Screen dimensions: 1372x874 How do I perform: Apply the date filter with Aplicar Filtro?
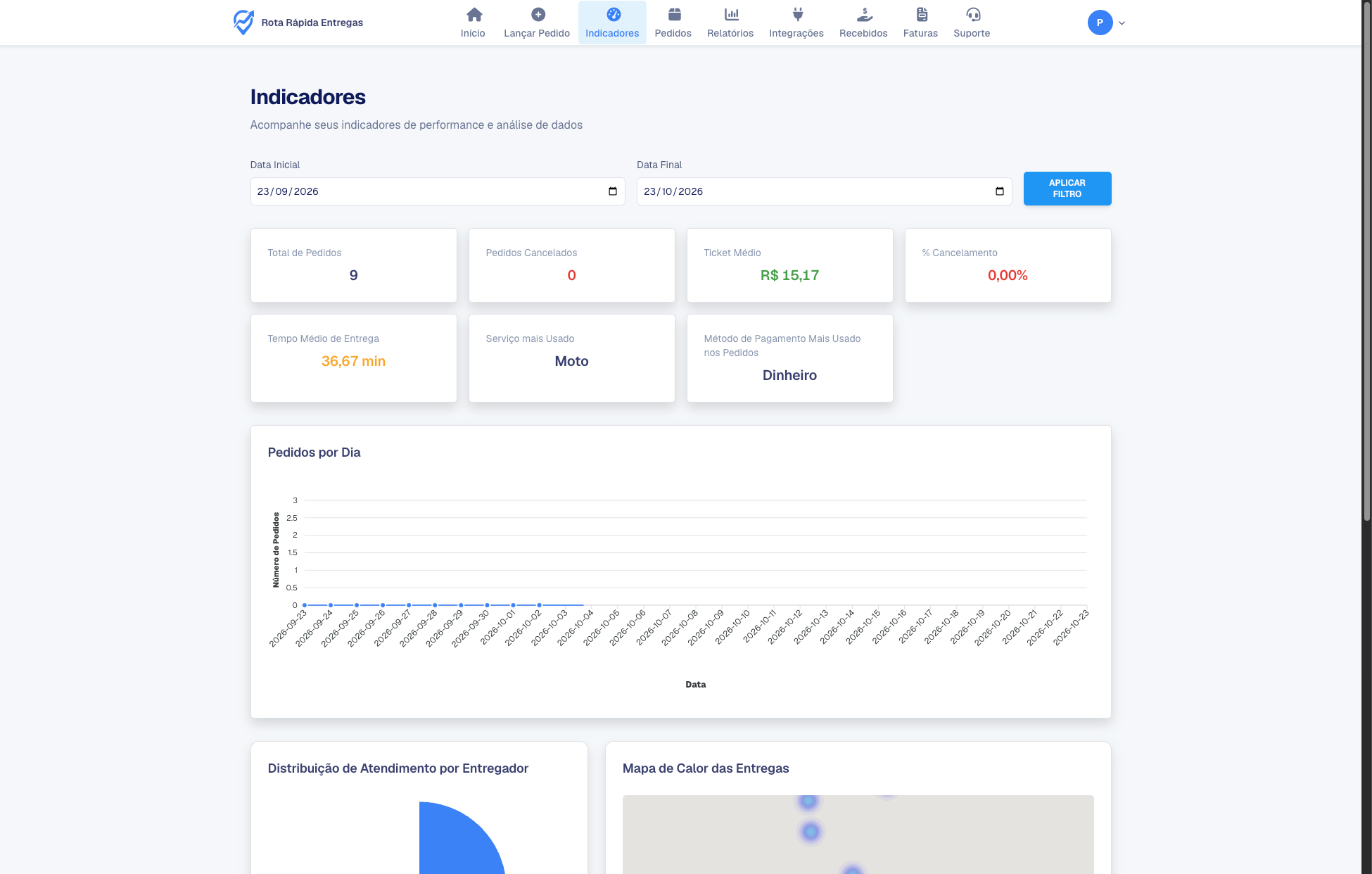click(1067, 188)
